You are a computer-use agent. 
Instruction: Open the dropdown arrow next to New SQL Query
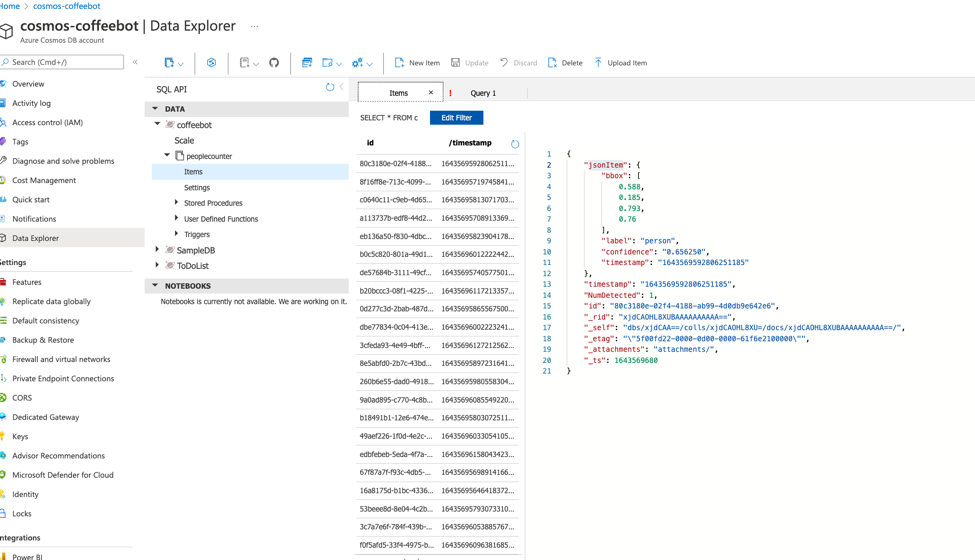click(x=339, y=64)
